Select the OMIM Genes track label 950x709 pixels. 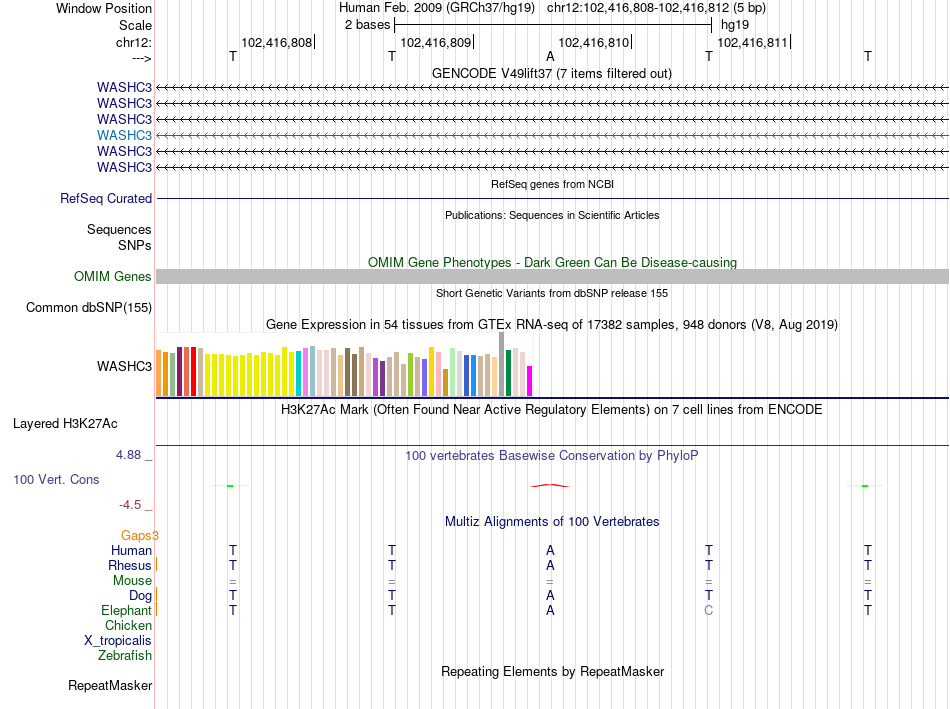pos(113,276)
